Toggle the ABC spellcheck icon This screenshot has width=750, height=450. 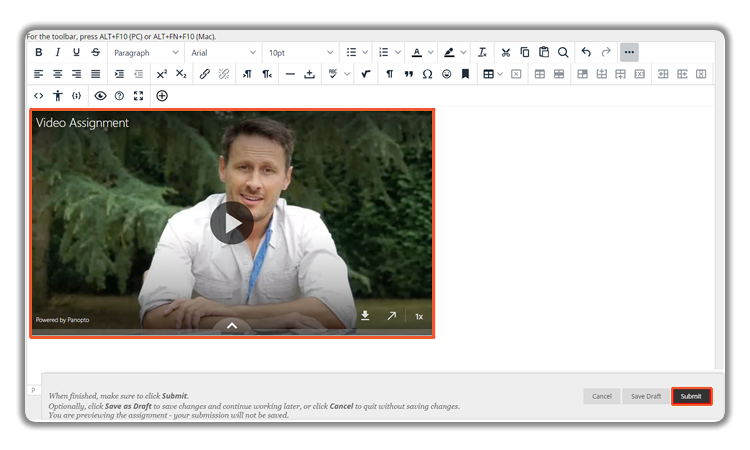(333, 74)
